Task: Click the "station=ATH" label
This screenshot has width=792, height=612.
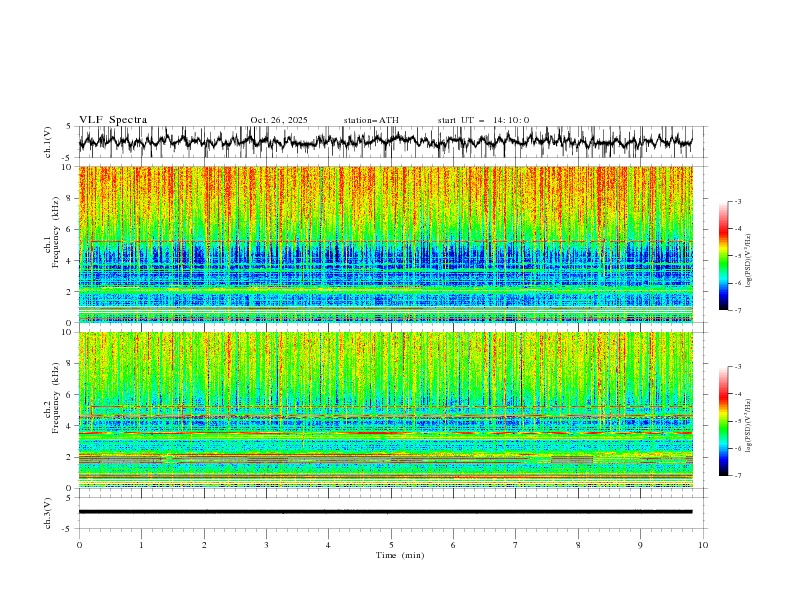Action: (371, 120)
